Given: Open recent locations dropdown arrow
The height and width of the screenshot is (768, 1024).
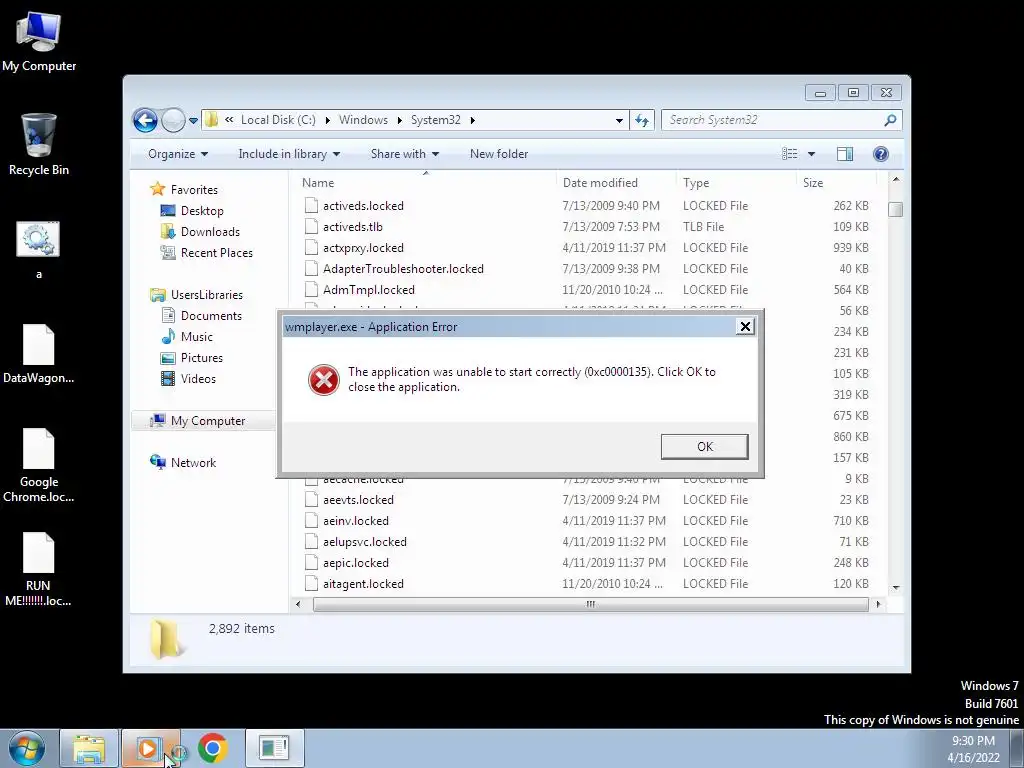Looking at the screenshot, I should (x=193, y=121).
